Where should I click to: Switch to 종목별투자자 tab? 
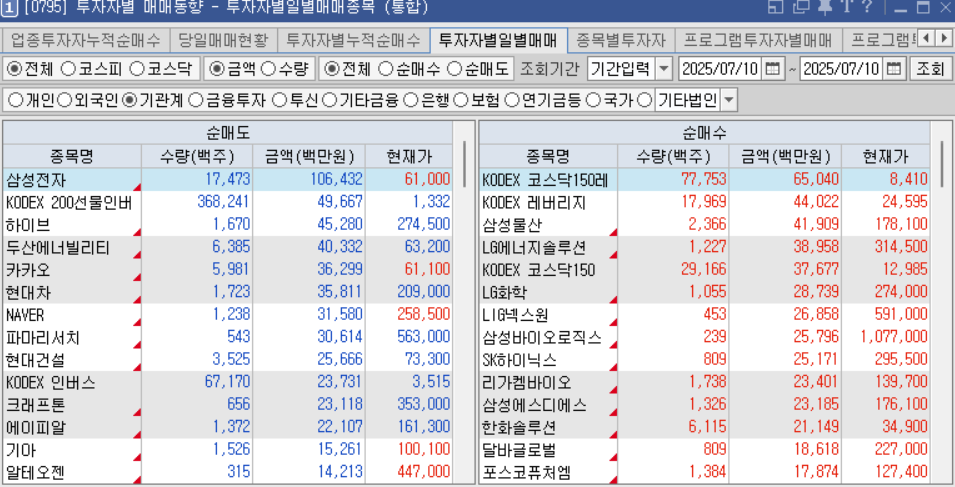(621, 41)
